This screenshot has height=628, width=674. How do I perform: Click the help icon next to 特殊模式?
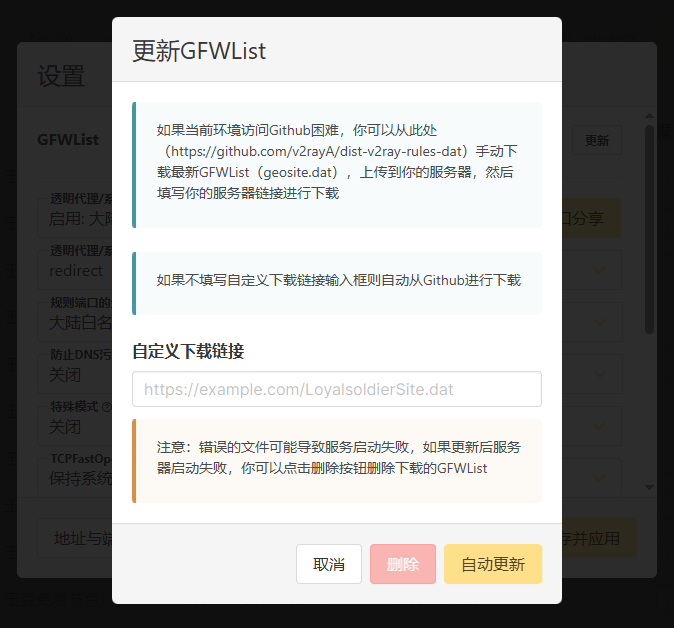(105, 408)
